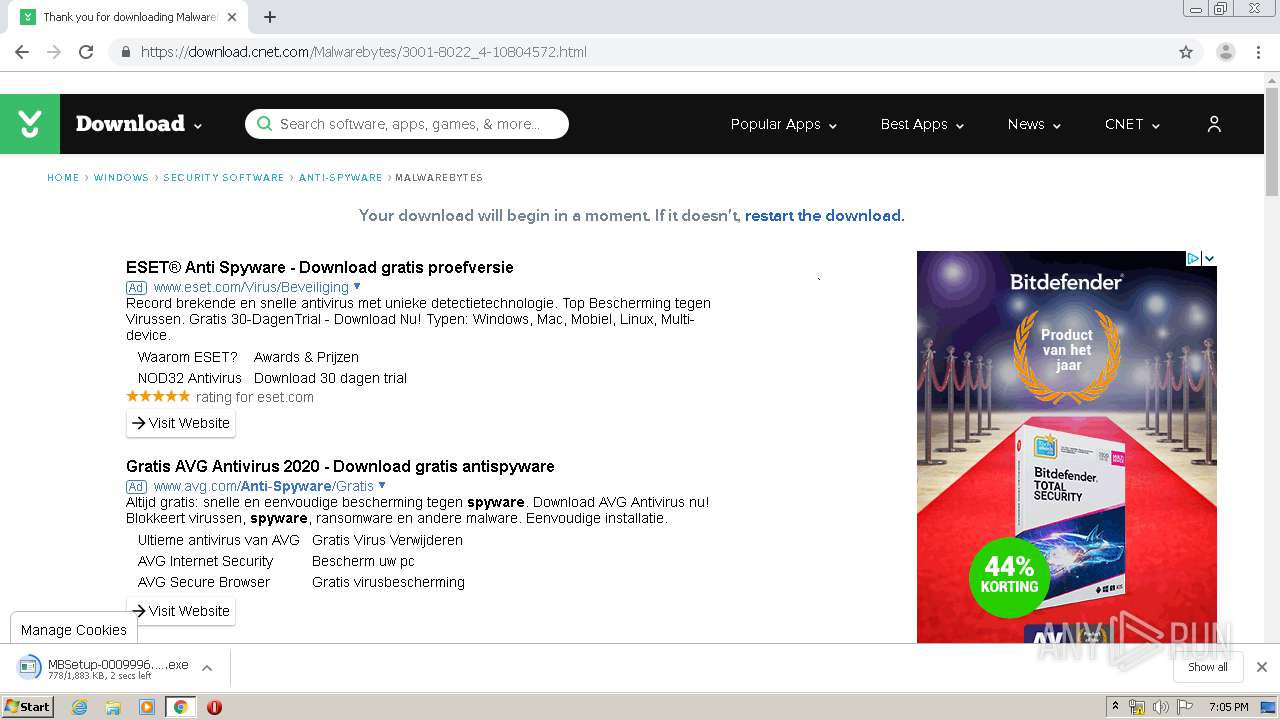1280x720 pixels.
Task: Open media player from taskbar
Action: [x=147, y=707]
